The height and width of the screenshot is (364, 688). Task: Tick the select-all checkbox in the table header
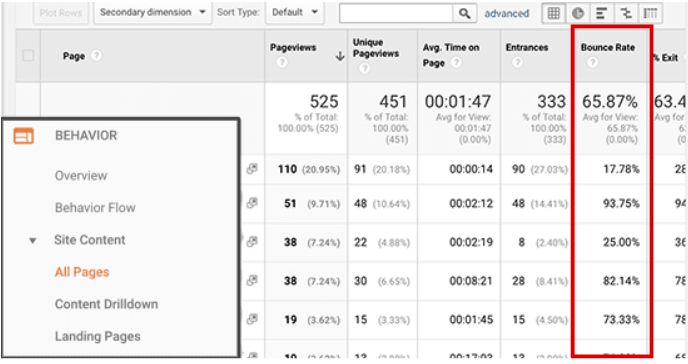point(28,56)
